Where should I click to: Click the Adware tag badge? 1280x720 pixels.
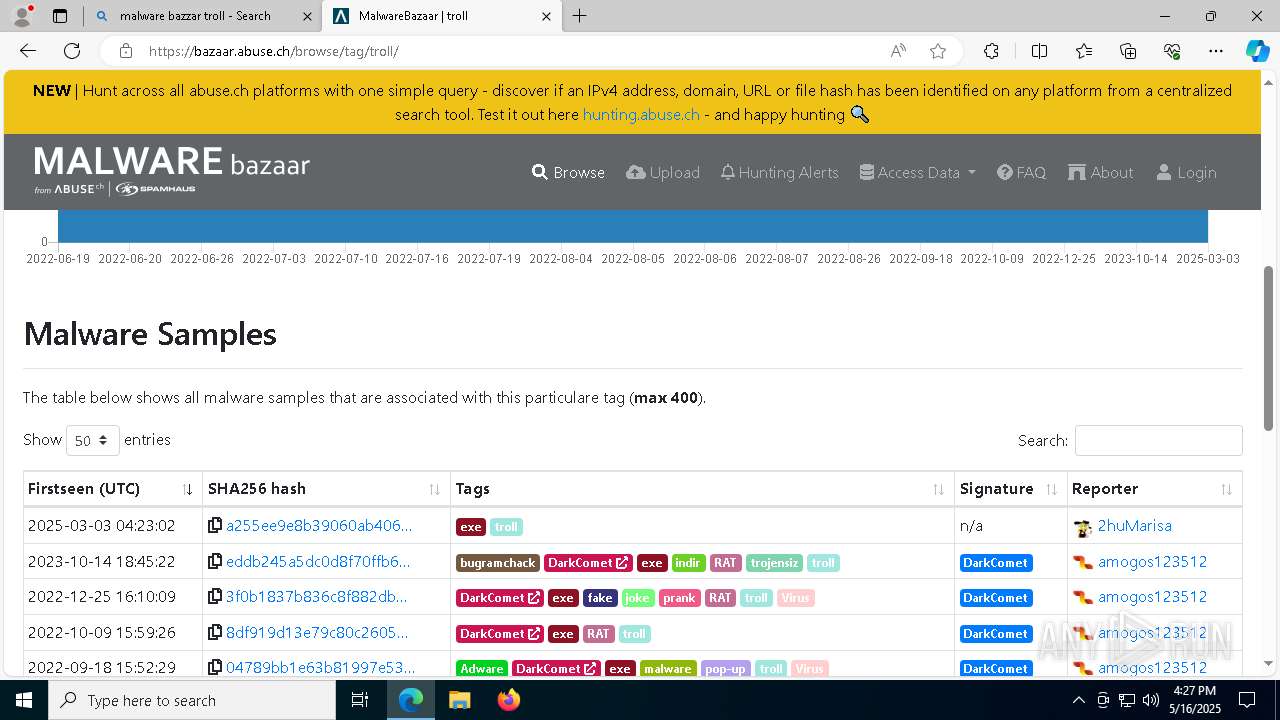(482, 668)
